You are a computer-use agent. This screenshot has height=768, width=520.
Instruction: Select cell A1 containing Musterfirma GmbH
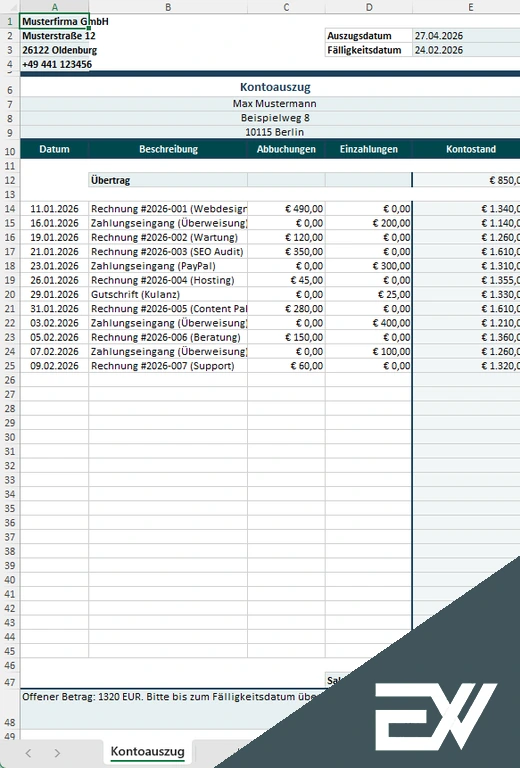54,22
